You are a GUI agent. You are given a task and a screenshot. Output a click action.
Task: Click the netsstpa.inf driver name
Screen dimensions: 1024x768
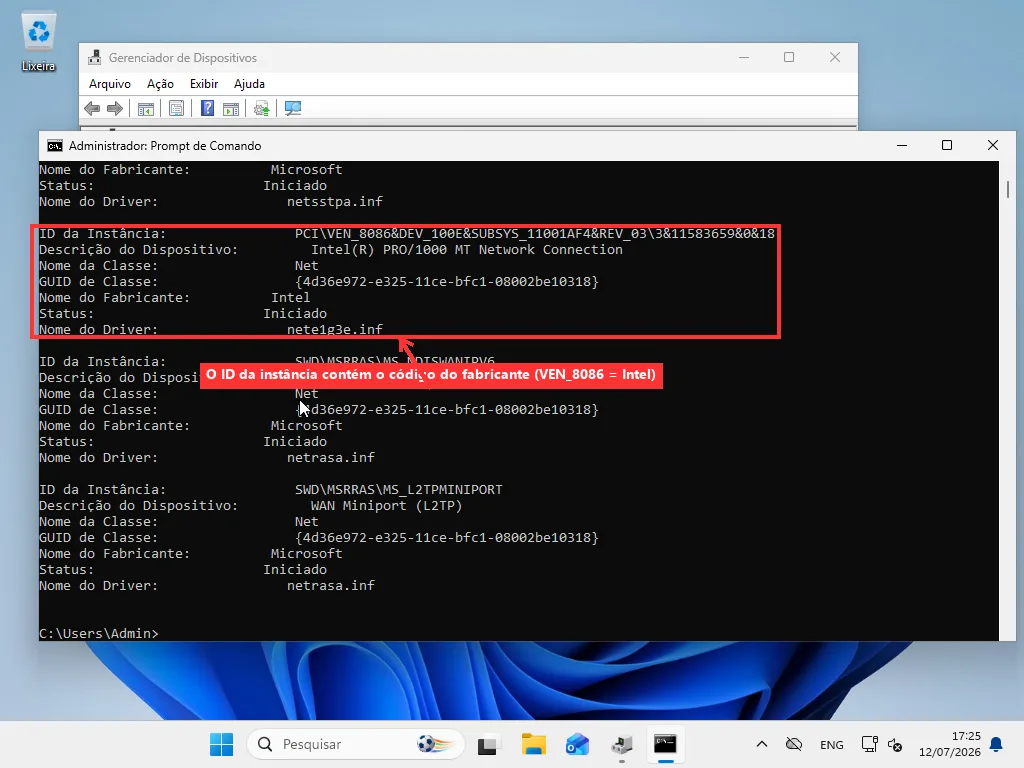pos(334,201)
